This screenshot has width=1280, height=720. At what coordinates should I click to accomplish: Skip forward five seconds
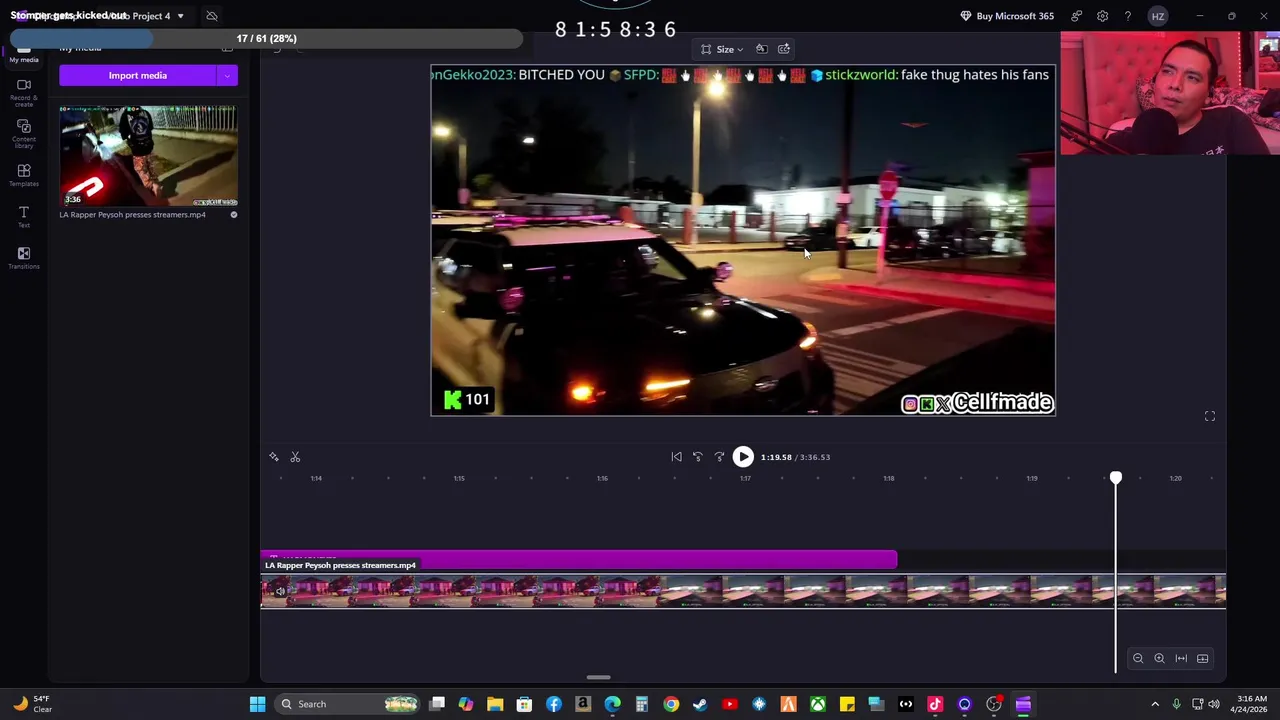(x=719, y=457)
